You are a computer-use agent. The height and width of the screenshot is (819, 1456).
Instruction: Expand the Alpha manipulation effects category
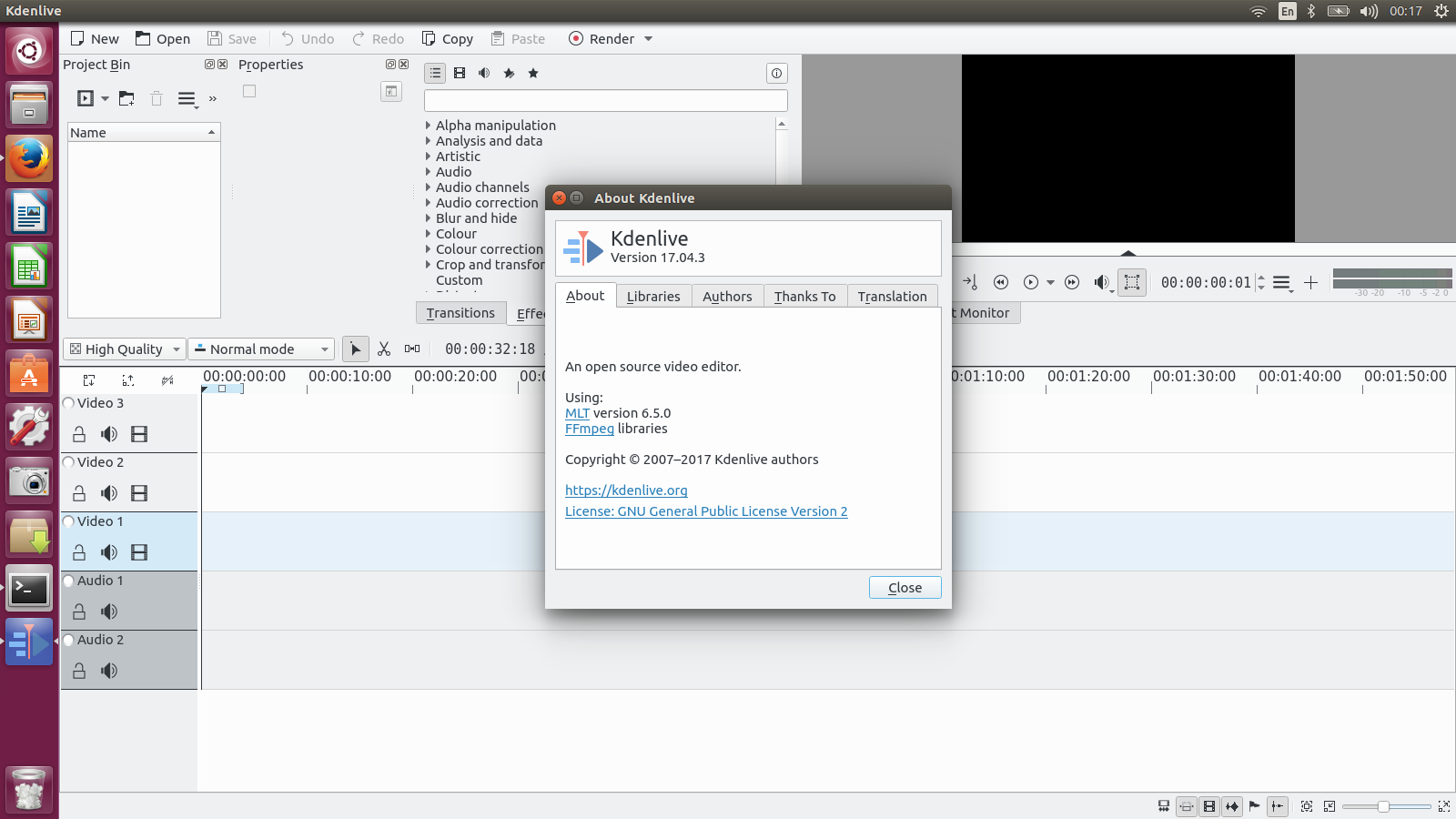pos(428,126)
